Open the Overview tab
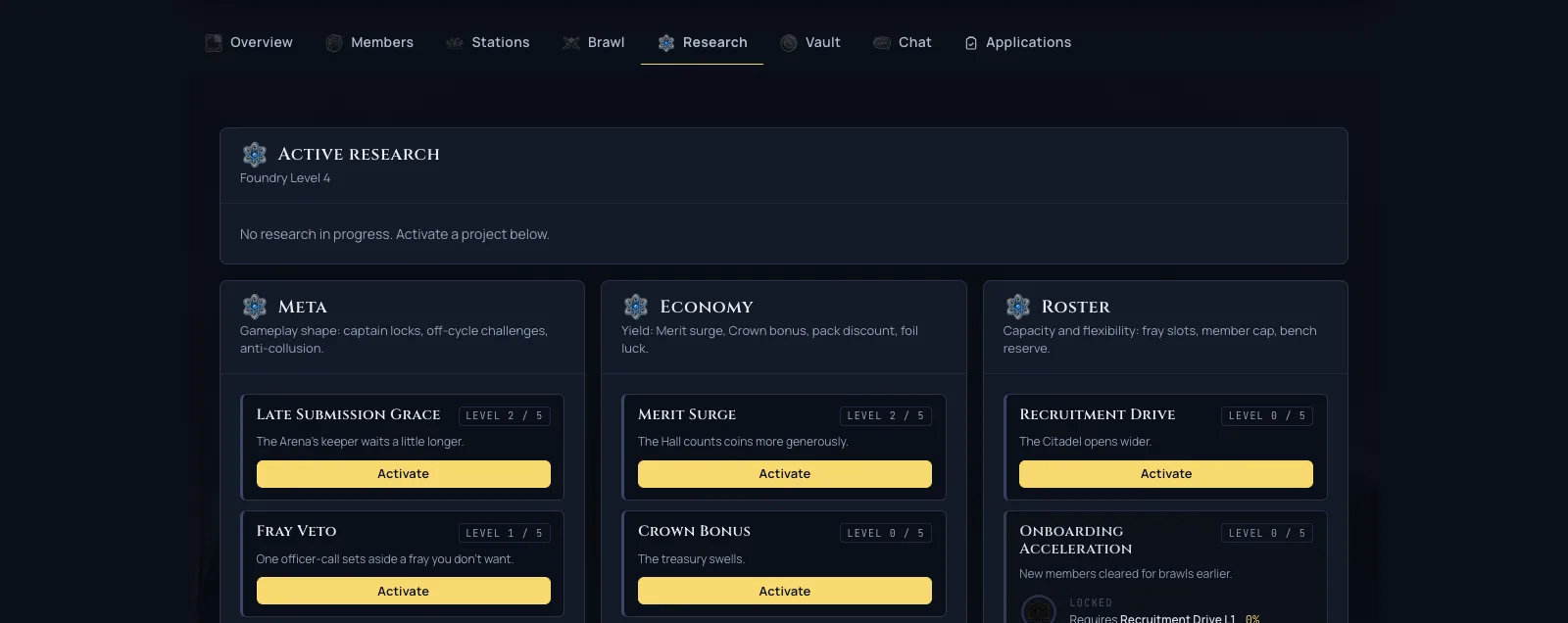1568x623 pixels. point(249,43)
